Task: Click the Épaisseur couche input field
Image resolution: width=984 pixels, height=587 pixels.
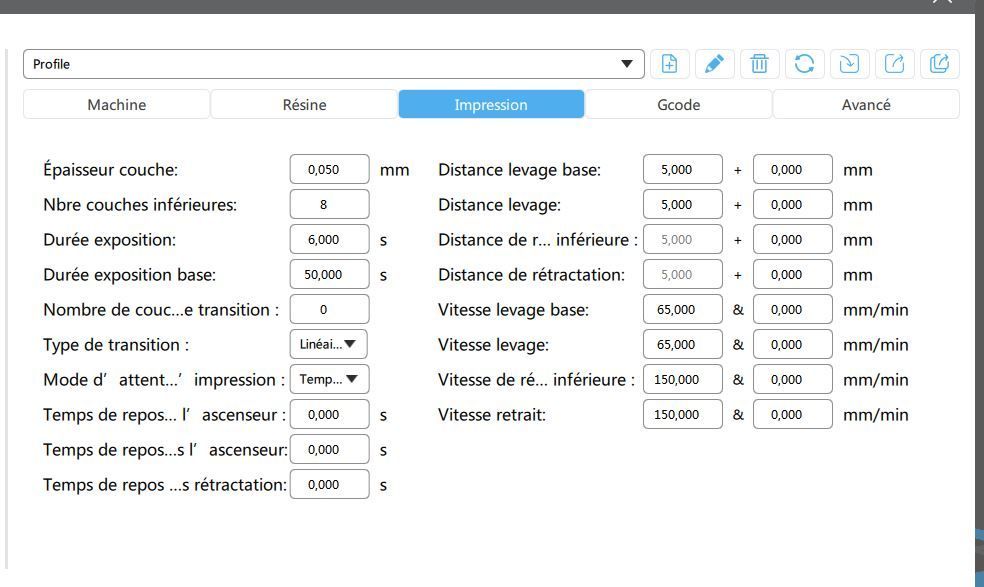Action: (x=329, y=170)
